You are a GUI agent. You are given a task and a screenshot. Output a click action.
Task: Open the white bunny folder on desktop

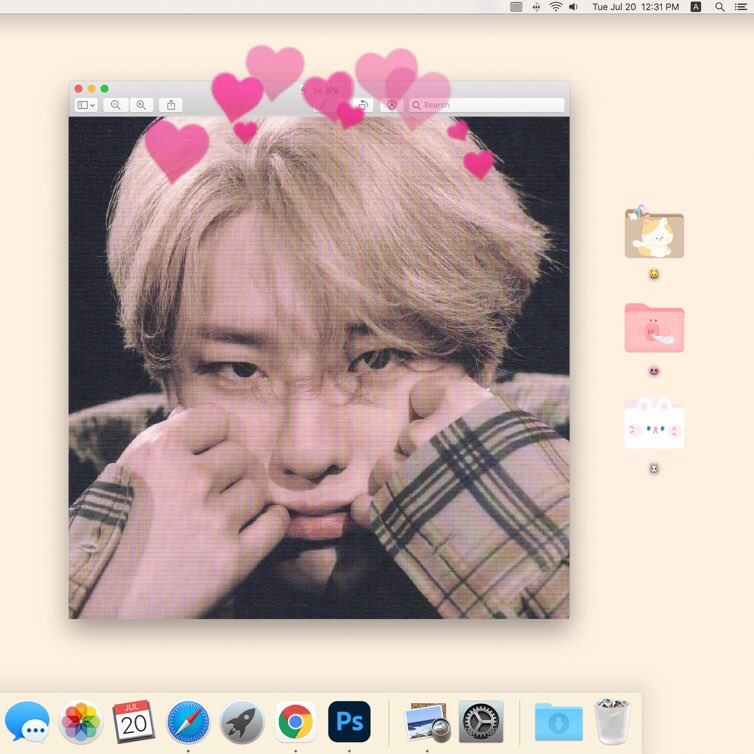[x=654, y=423]
